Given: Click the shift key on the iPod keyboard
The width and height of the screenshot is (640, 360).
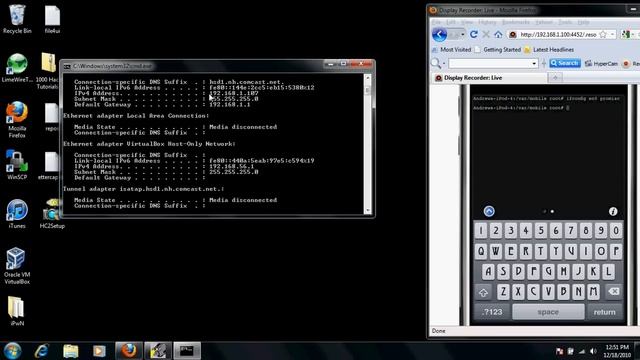Looking at the screenshot, I should (483, 292).
